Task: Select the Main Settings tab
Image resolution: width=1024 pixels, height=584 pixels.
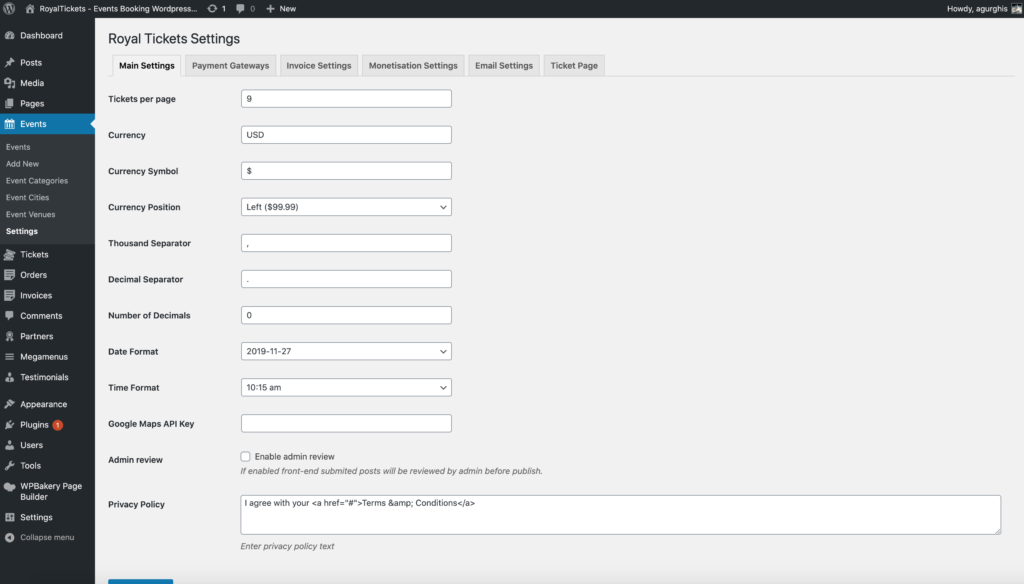Action: [147, 65]
